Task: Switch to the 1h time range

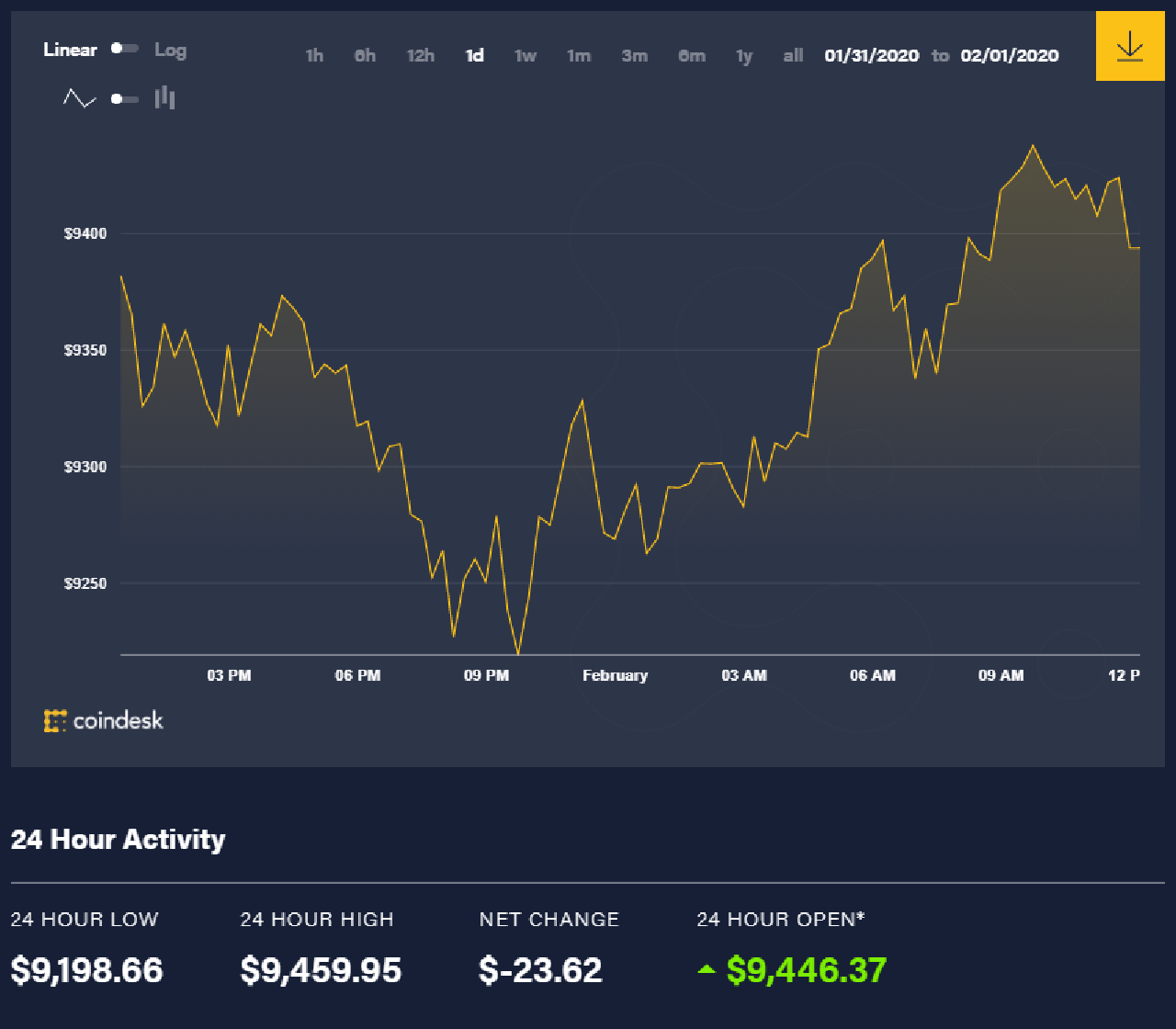Action: click(314, 56)
